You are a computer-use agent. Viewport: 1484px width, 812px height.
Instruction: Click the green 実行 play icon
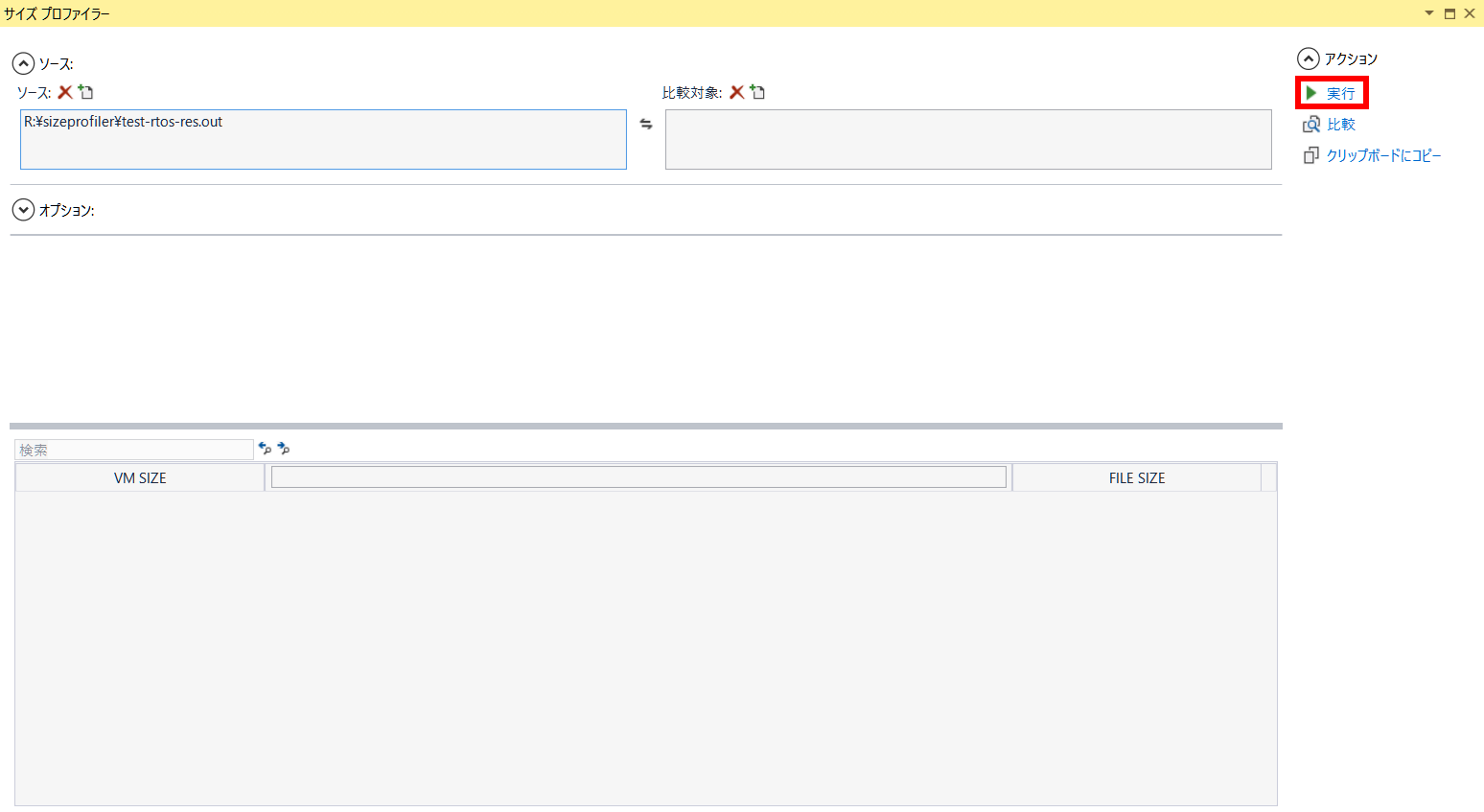click(1311, 93)
